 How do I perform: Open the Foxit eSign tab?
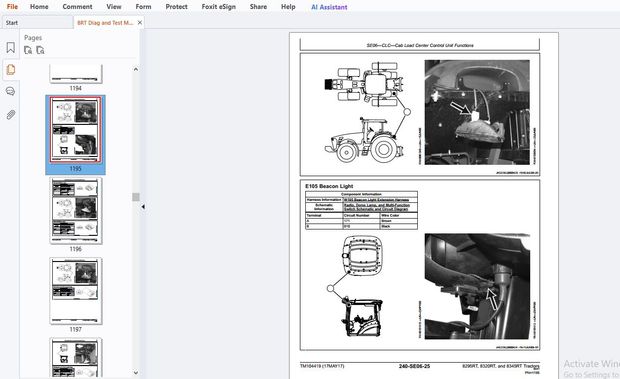(219, 7)
